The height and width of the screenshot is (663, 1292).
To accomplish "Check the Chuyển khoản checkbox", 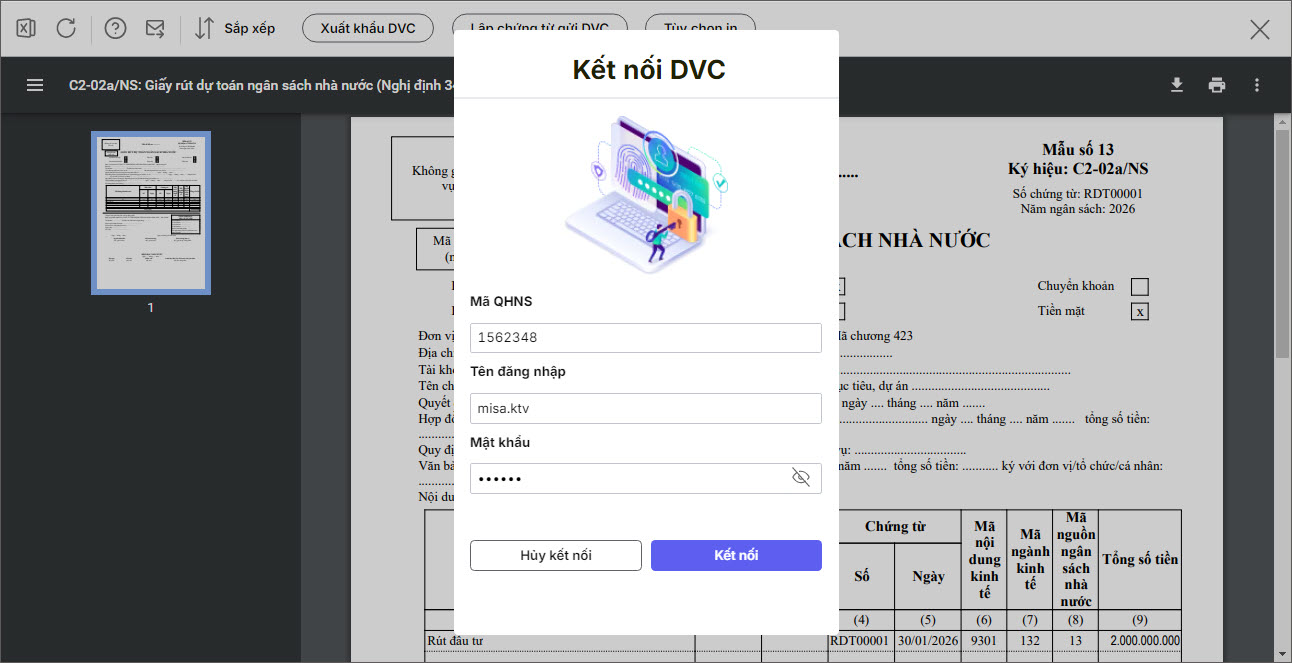I will point(1139,287).
